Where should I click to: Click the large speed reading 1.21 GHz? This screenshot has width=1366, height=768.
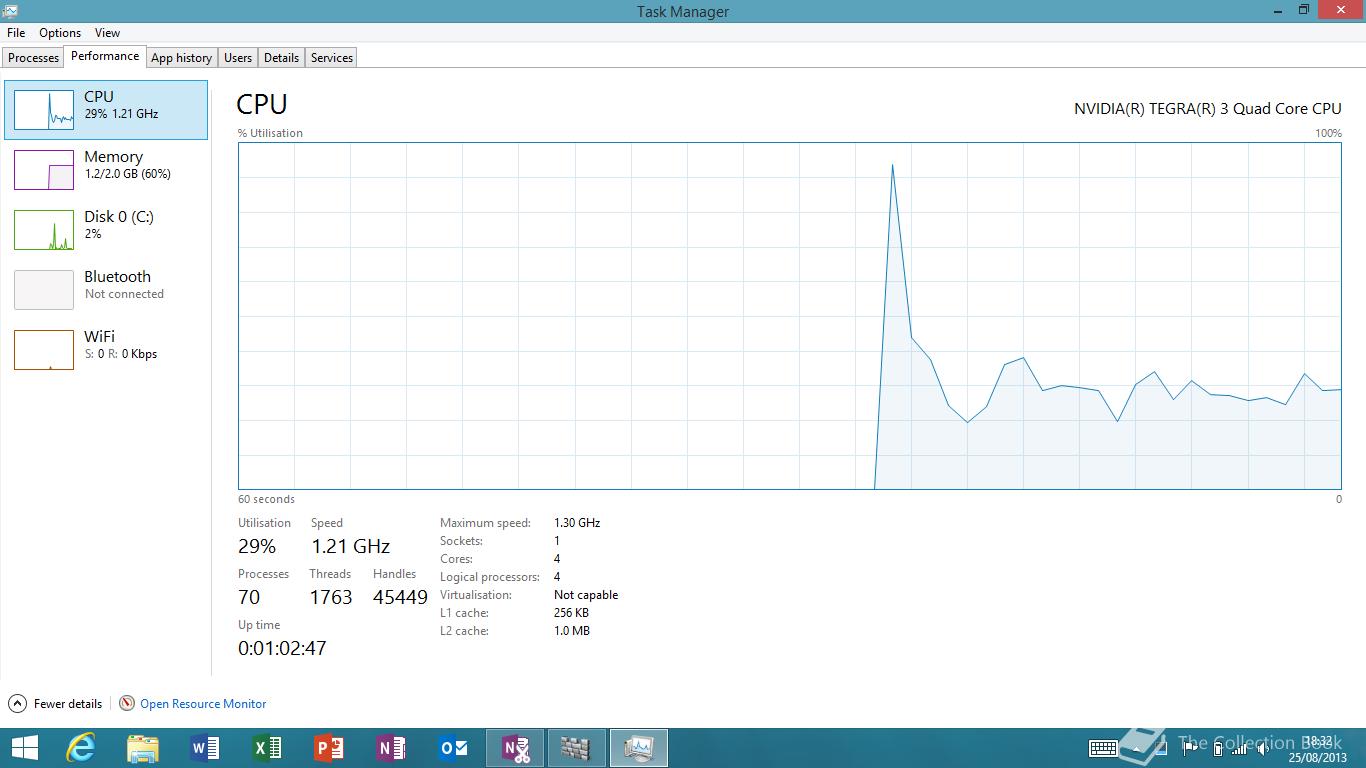(350, 546)
